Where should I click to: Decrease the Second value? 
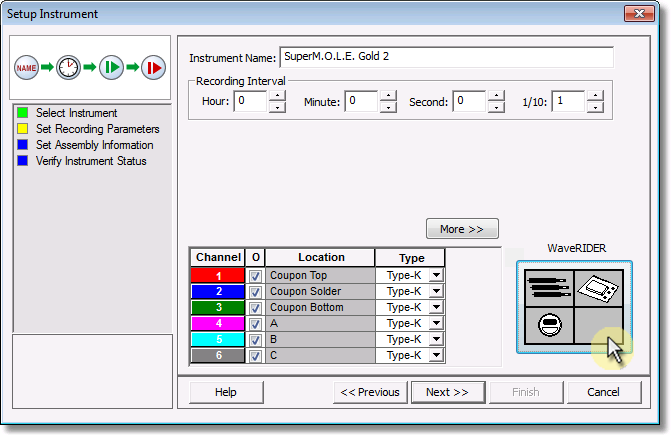tap(496, 107)
